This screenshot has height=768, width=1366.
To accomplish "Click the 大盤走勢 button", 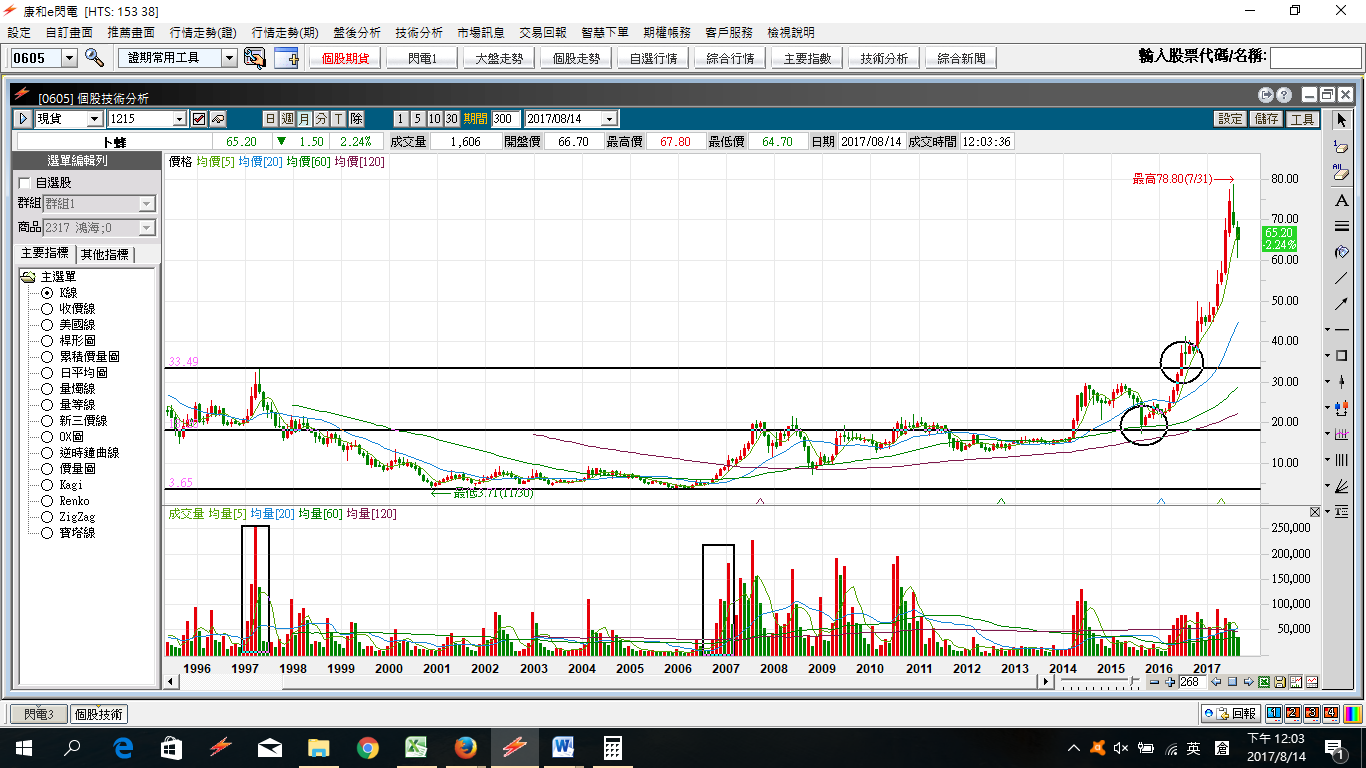I will tap(499, 58).
